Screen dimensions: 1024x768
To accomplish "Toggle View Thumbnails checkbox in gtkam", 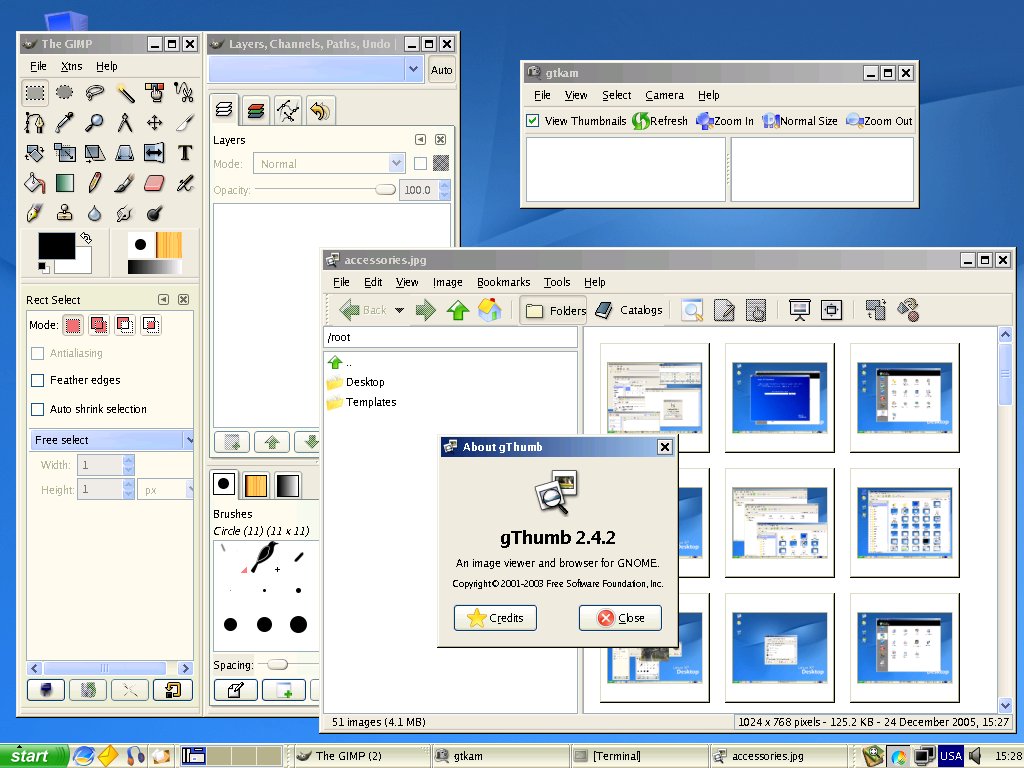I will pyautogui.click(x=533, y=121).
